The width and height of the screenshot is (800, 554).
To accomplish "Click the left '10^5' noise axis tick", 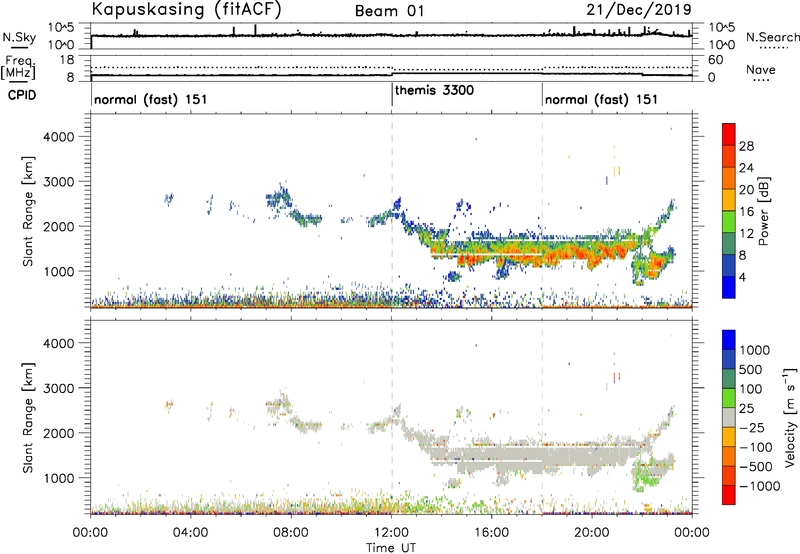I will (61, 28).
